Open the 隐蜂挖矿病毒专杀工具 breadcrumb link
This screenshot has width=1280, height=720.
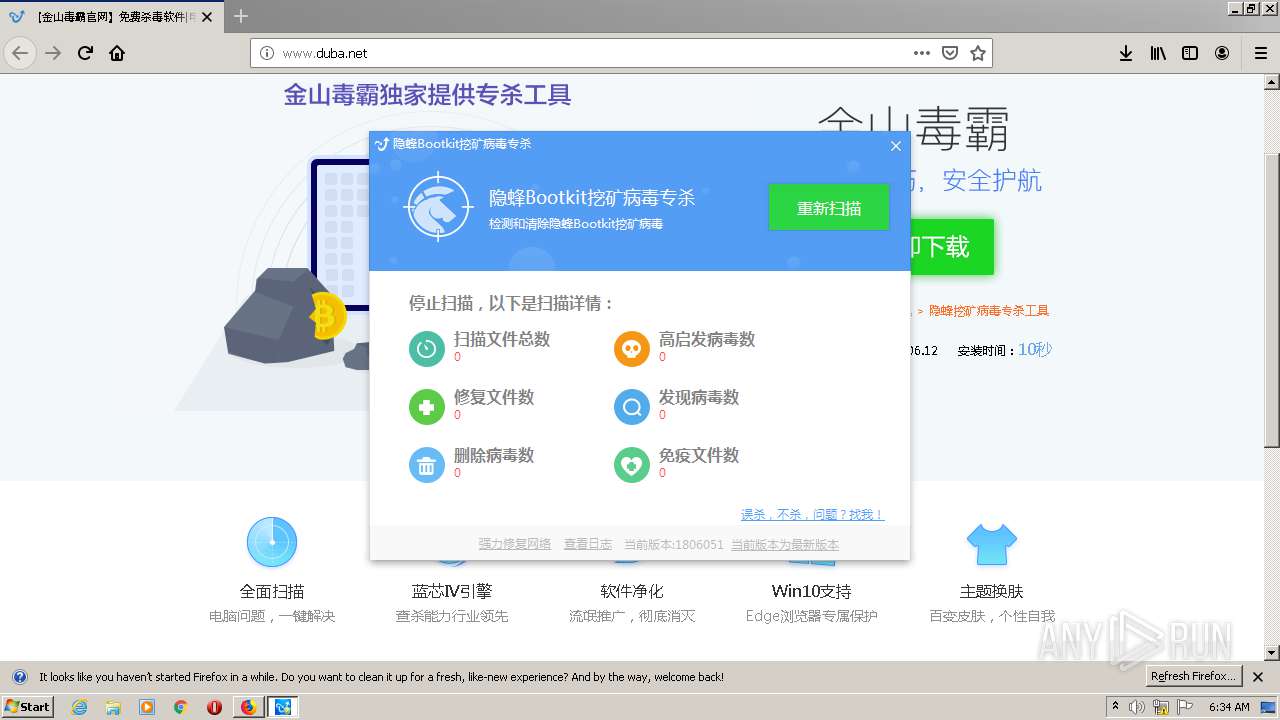coord(989,311)
